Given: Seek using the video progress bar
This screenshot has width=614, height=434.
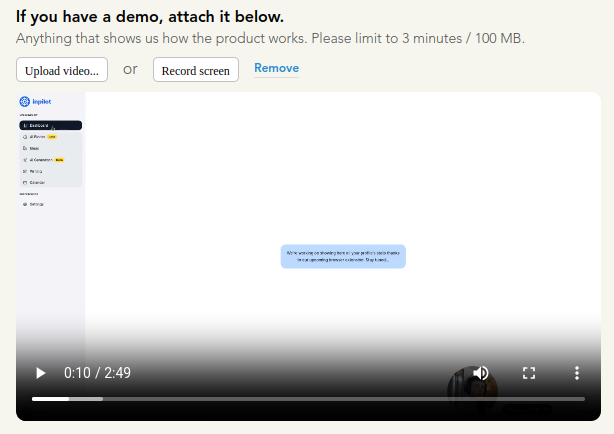Looking at the screenshot, I should point(308,399).
